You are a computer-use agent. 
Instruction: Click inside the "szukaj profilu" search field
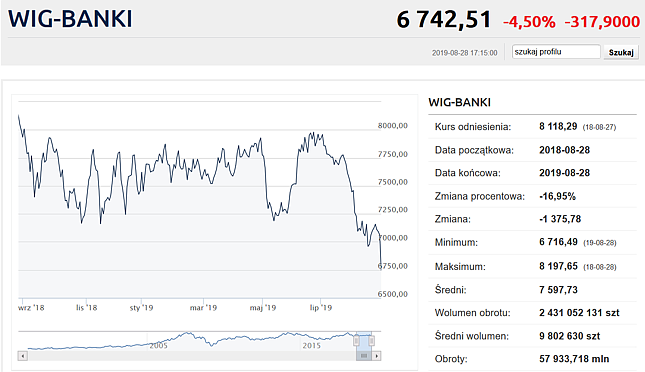click(555, 52)
